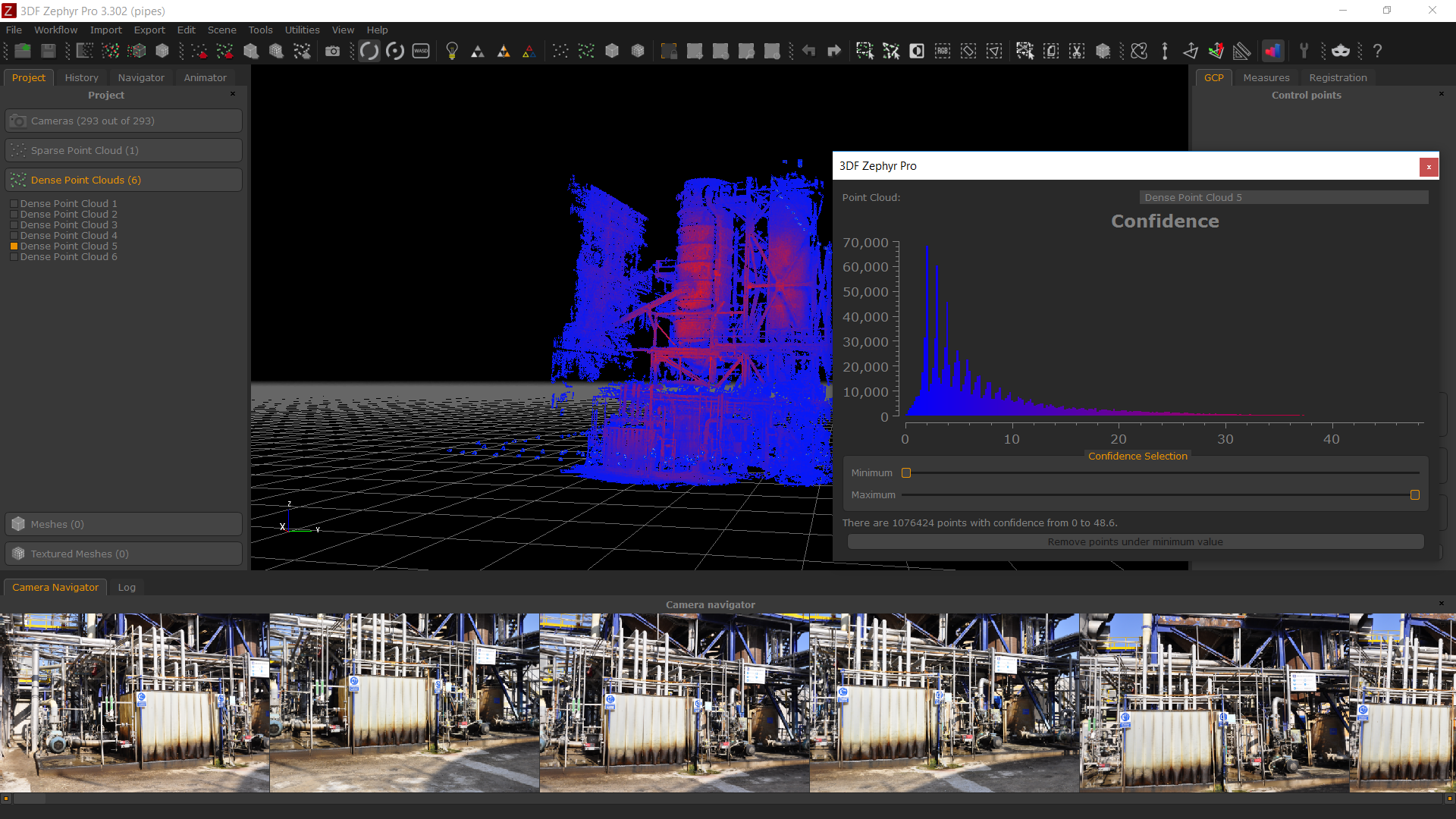Image resolution: width=1456 pixels, height=819 pixels.
Task: Click the Save project floppy icon
Action: pos(49,51)
